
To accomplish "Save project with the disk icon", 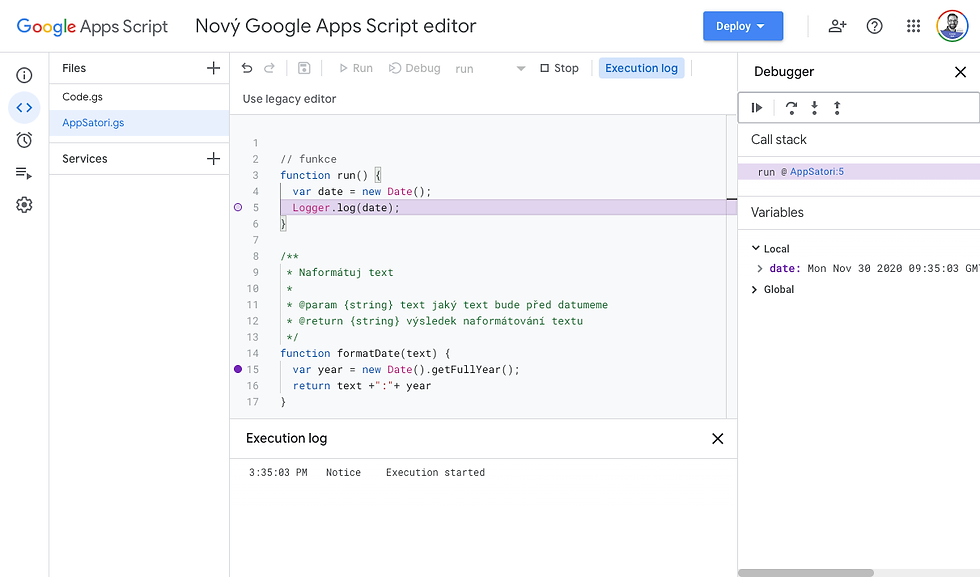I will (304, 68).
